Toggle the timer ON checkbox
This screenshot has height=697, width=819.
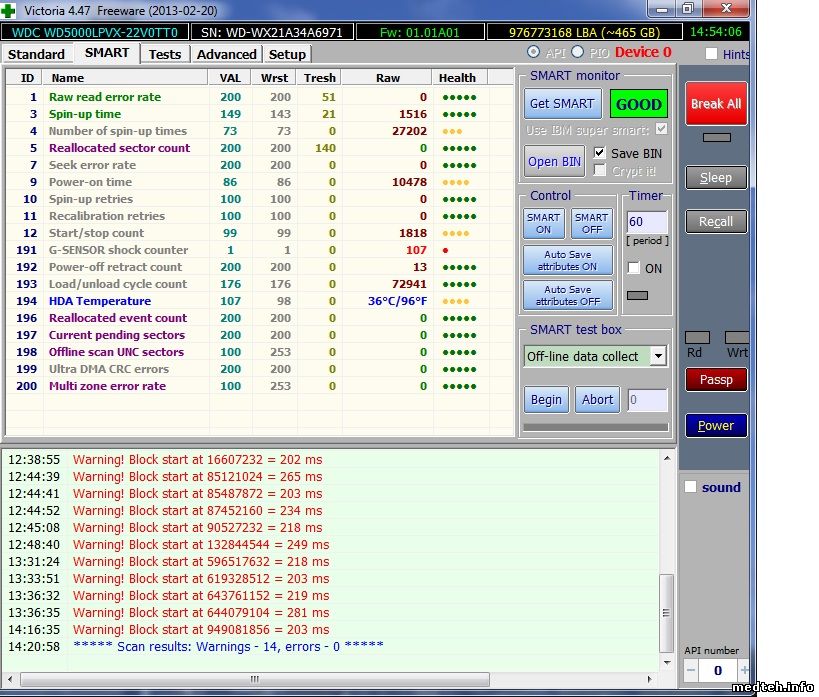pos(633,268)
